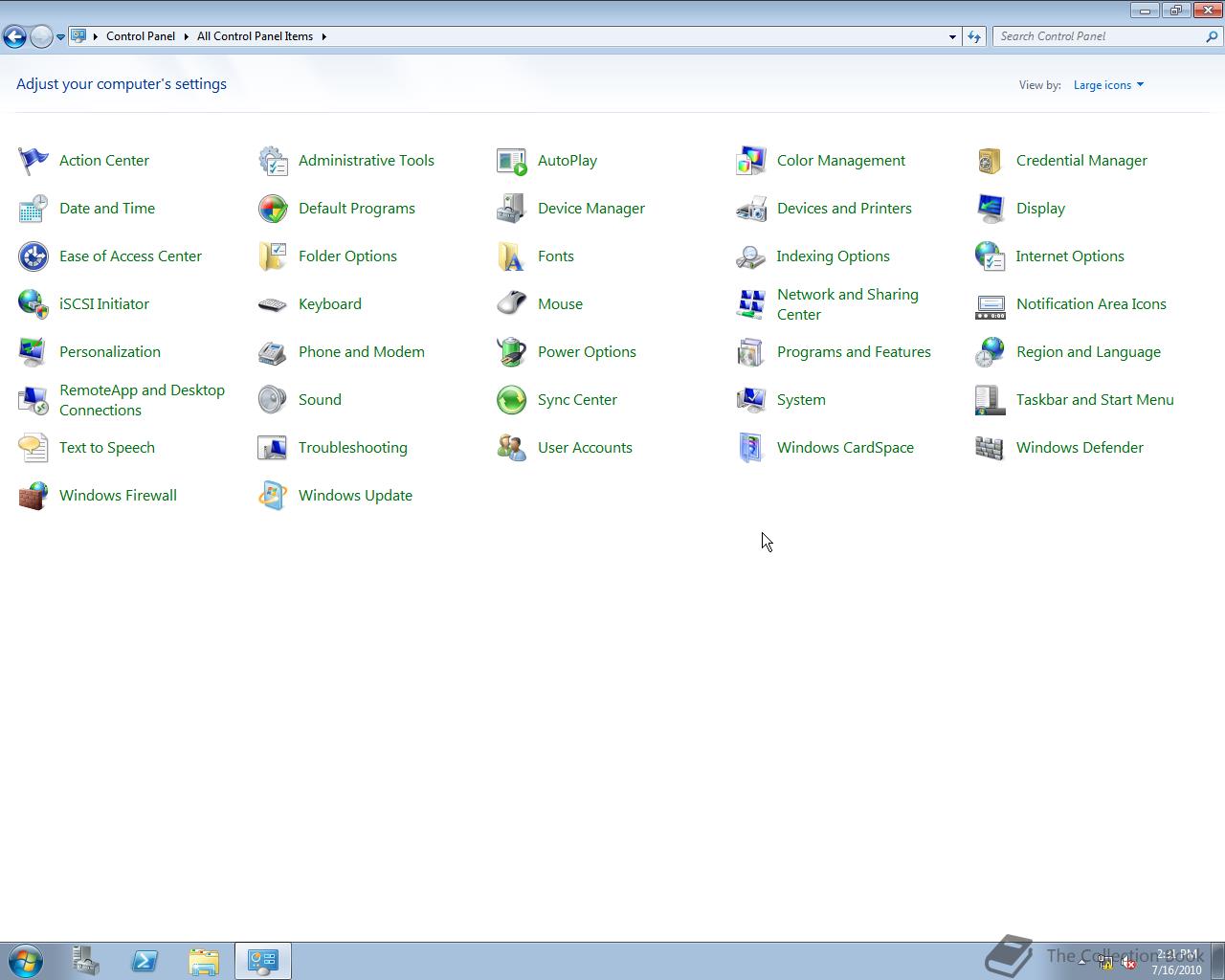1225x980 pixels.
Task: Click the Sound link
Action: 320,400
